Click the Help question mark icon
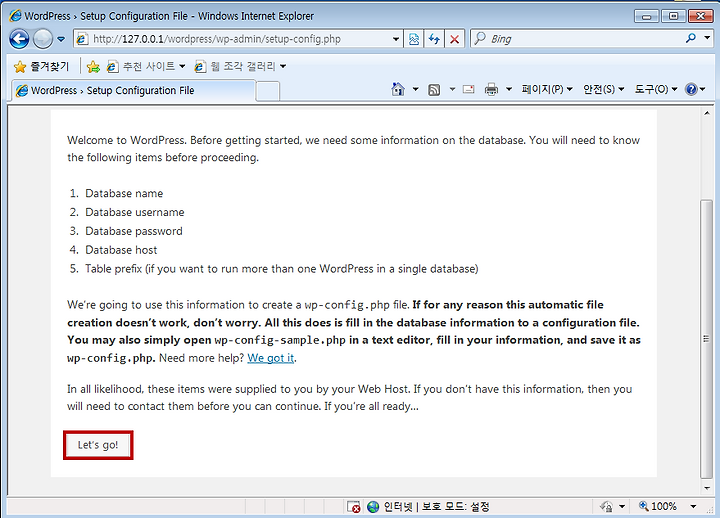Screen dimensions: 720x518 click(x=691, y=89)
